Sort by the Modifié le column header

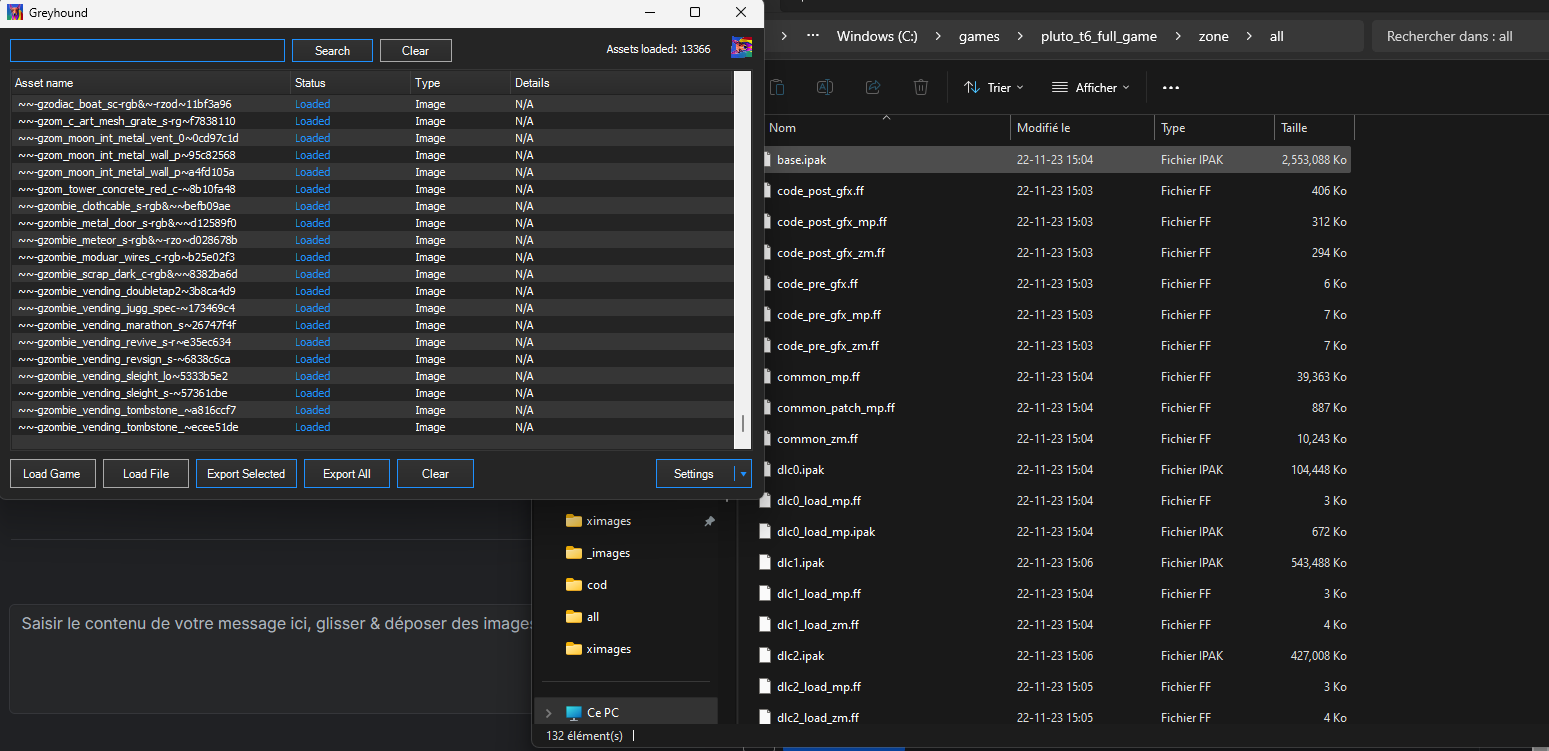(1082, 128)
